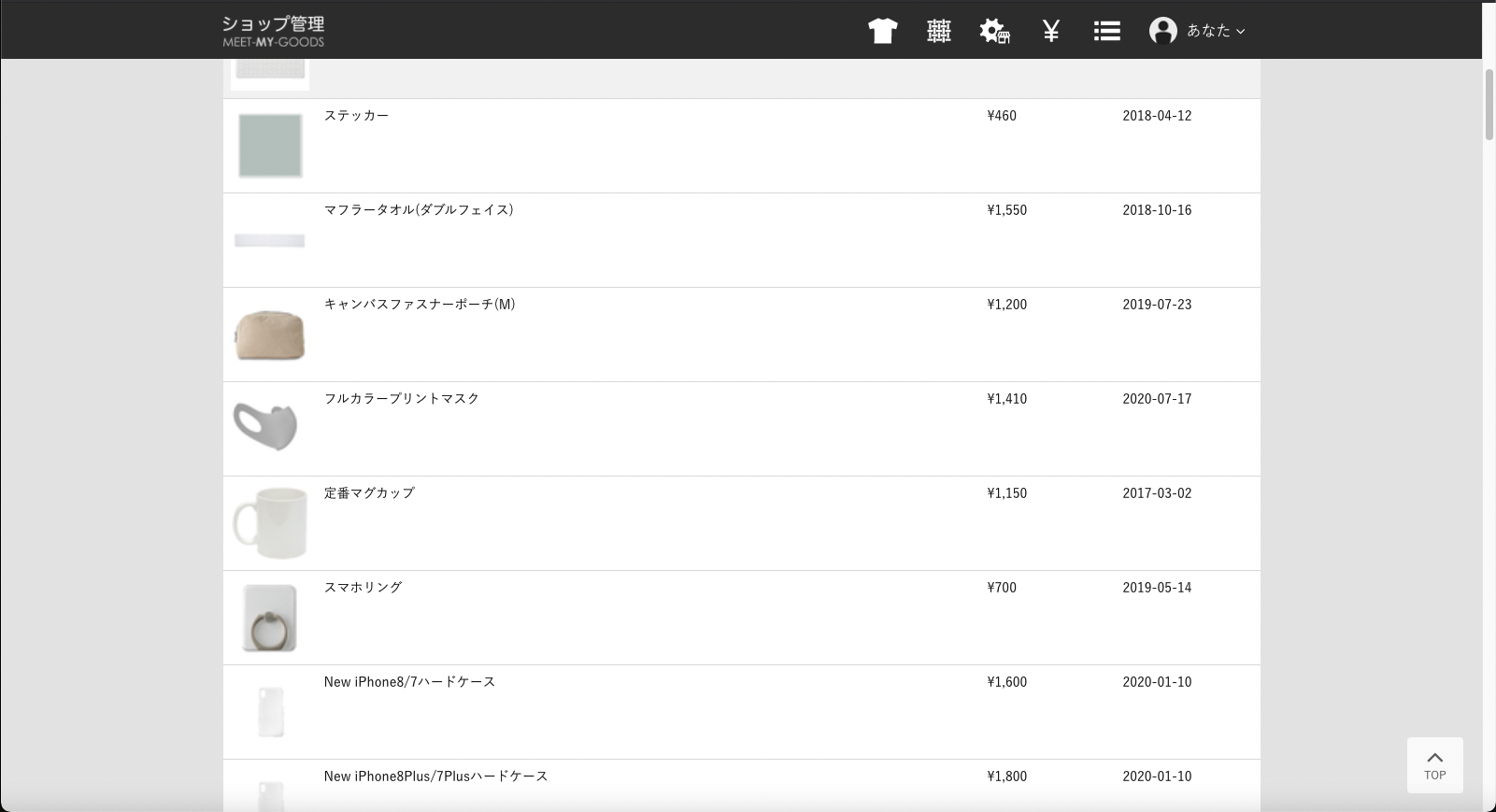Click the date 2017-03-02
Viewport: 1496px width, 812px height.
(1157, 493)
